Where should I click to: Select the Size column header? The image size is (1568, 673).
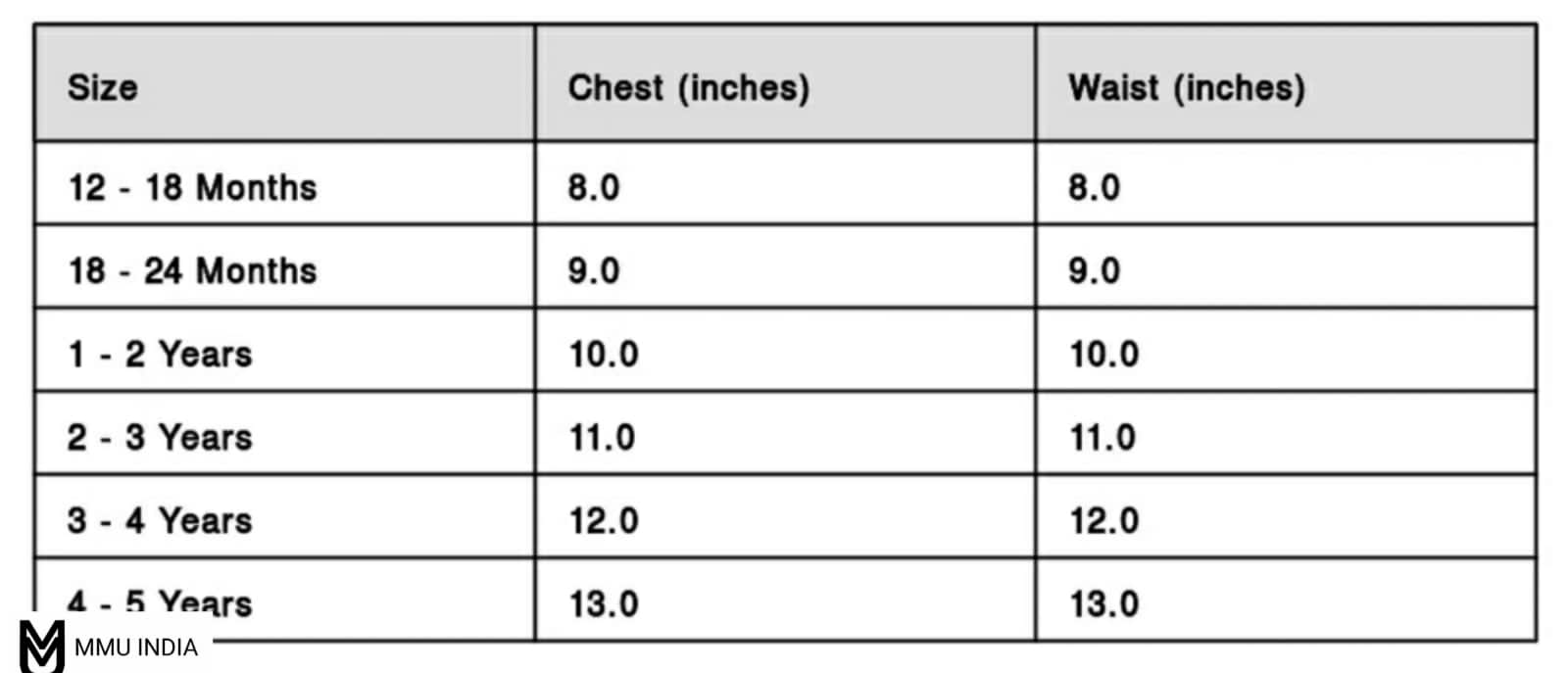pyautogui.click(x=103, y=88)
